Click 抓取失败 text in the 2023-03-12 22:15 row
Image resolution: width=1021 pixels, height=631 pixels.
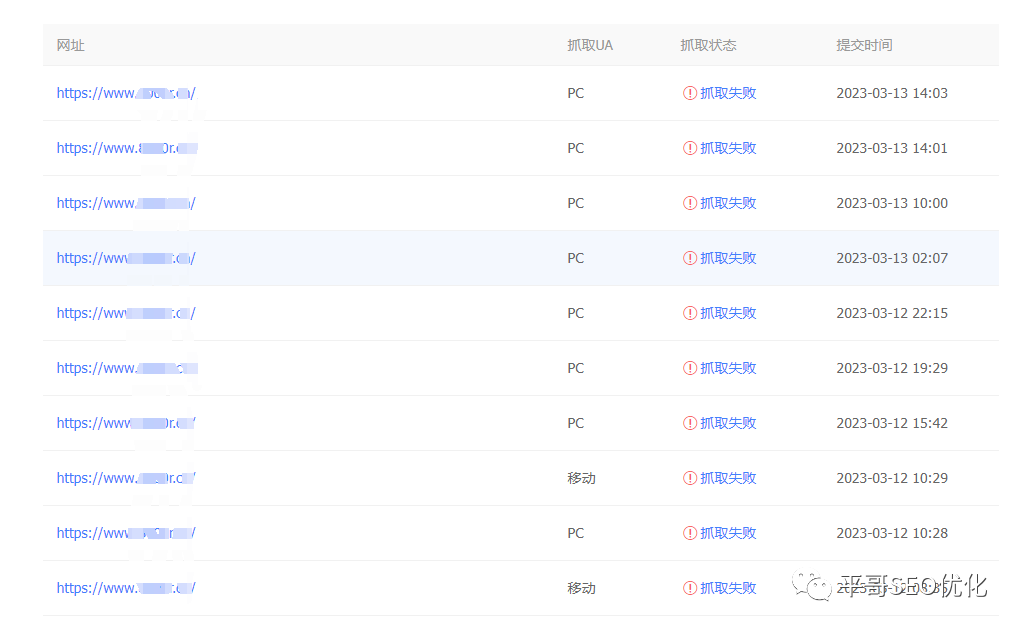(x=728, y=313)
